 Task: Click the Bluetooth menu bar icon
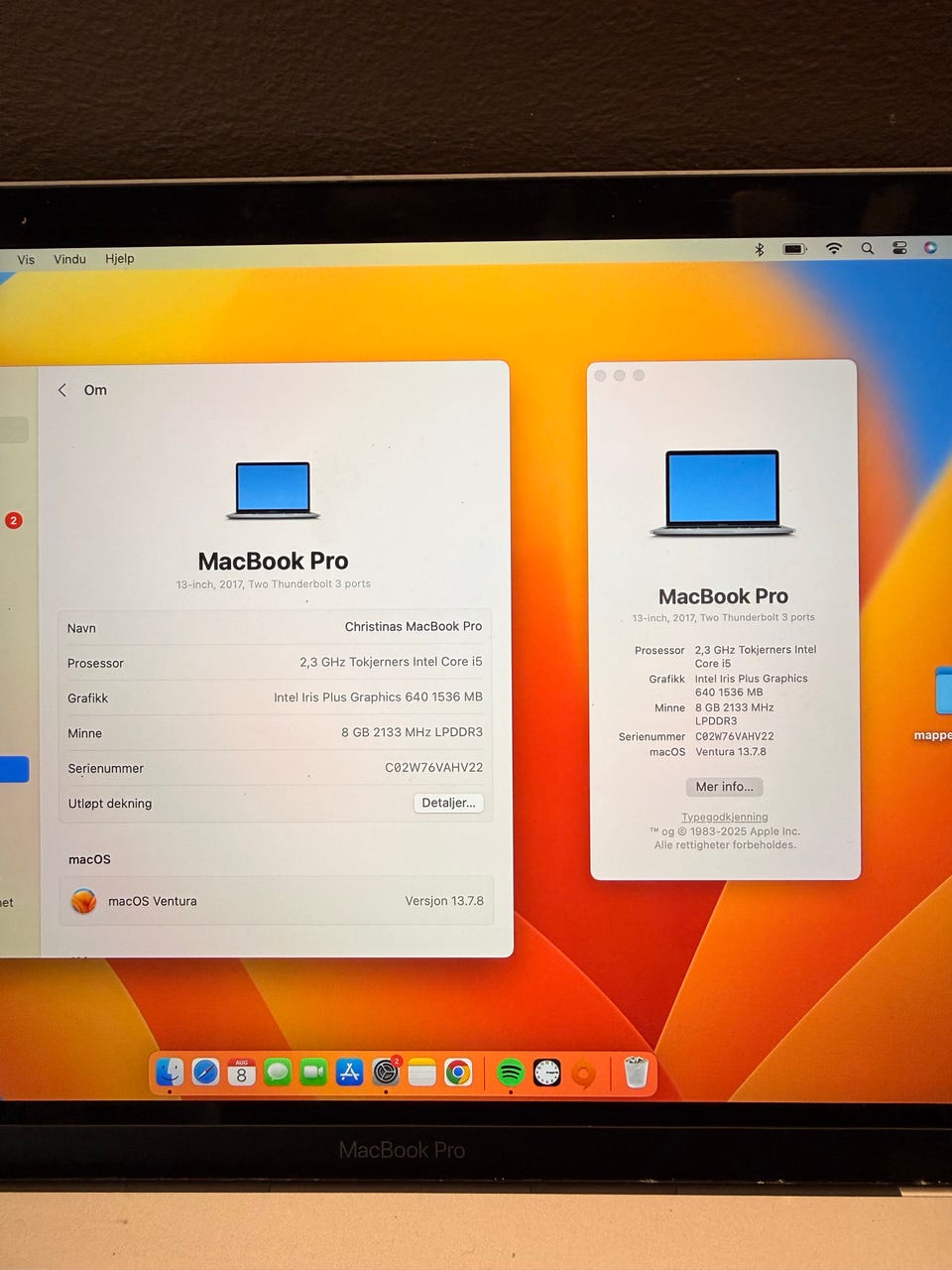(x=760, y=249)
